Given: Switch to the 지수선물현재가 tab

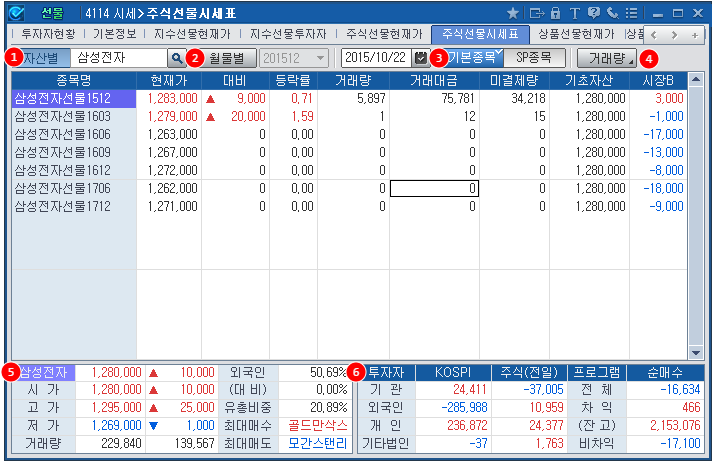Looking at the screenshot, I should coord(192,34).
